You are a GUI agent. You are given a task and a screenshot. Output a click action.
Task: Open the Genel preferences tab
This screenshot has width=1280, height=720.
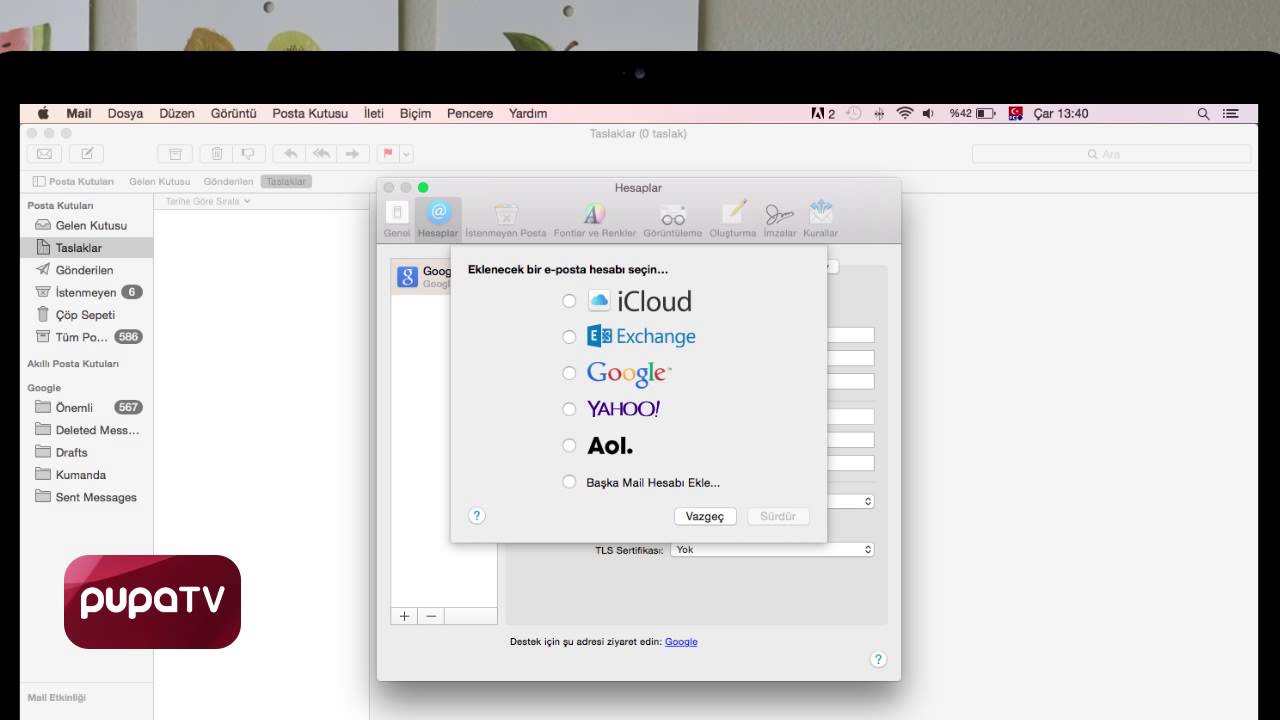click(397, 220)
